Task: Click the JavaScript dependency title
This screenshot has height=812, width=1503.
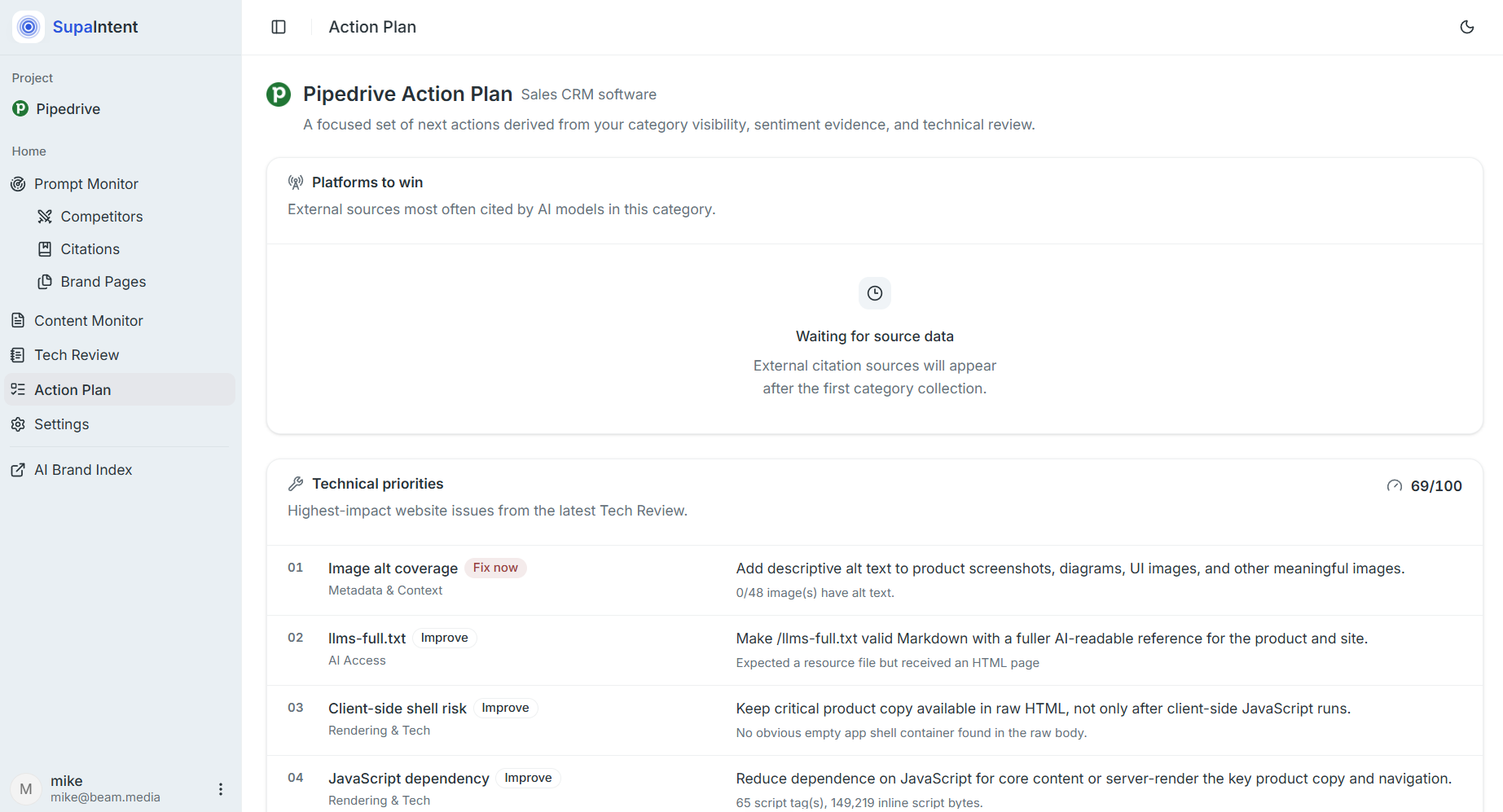Action: (409, 779)
